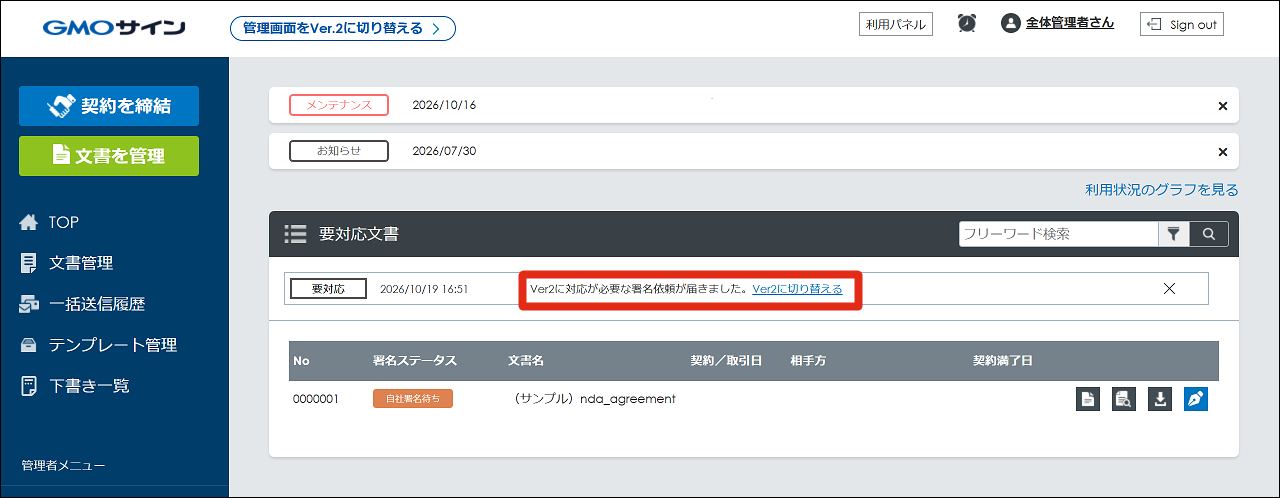The width and height of the screenshot is (1280, 498).
Task: Click the 契約／取引日 column header
Action: pyautogui.click(x=727, y=360)
